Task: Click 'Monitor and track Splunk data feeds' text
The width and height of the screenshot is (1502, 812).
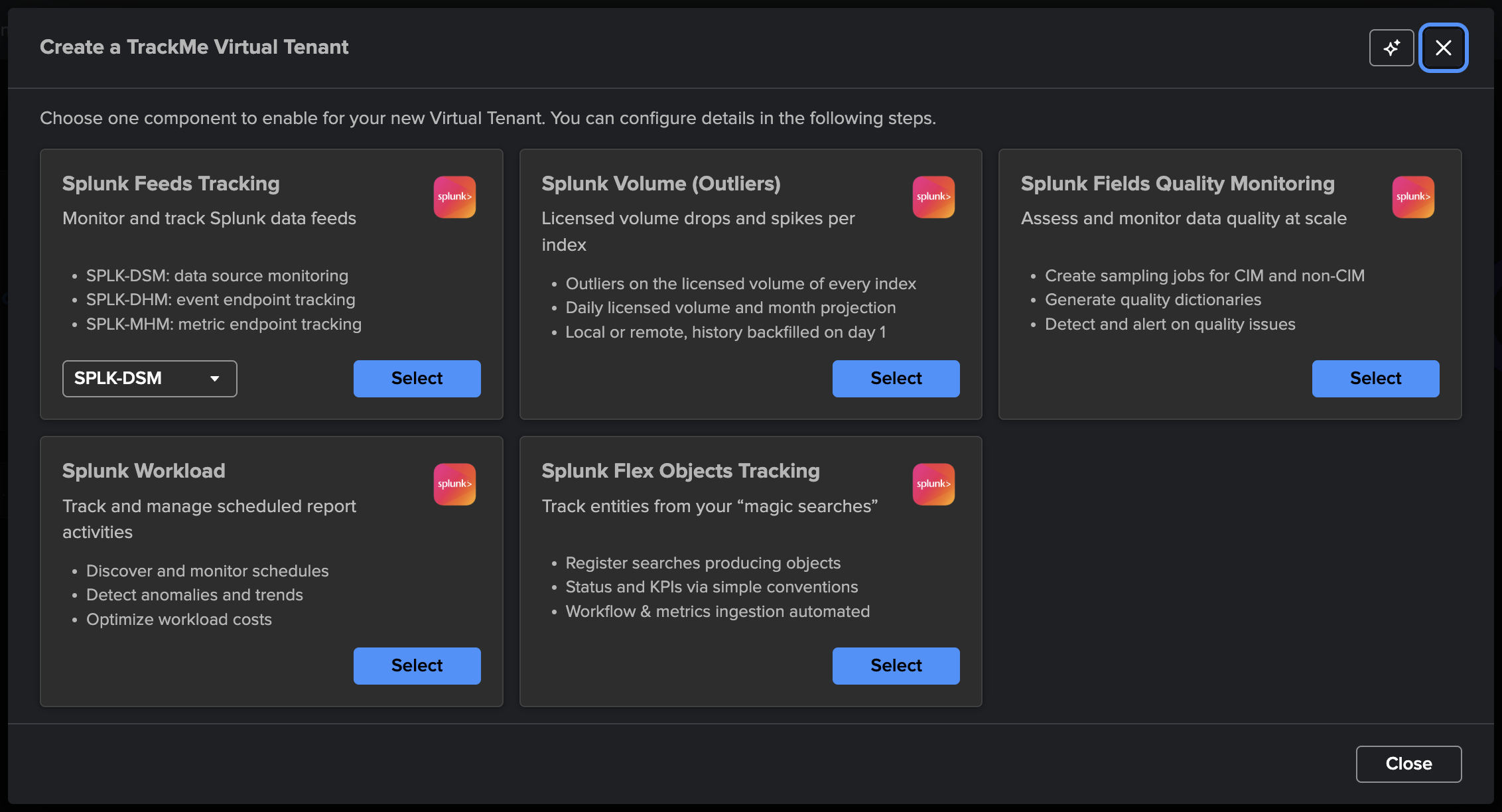Action: point(209,218)
